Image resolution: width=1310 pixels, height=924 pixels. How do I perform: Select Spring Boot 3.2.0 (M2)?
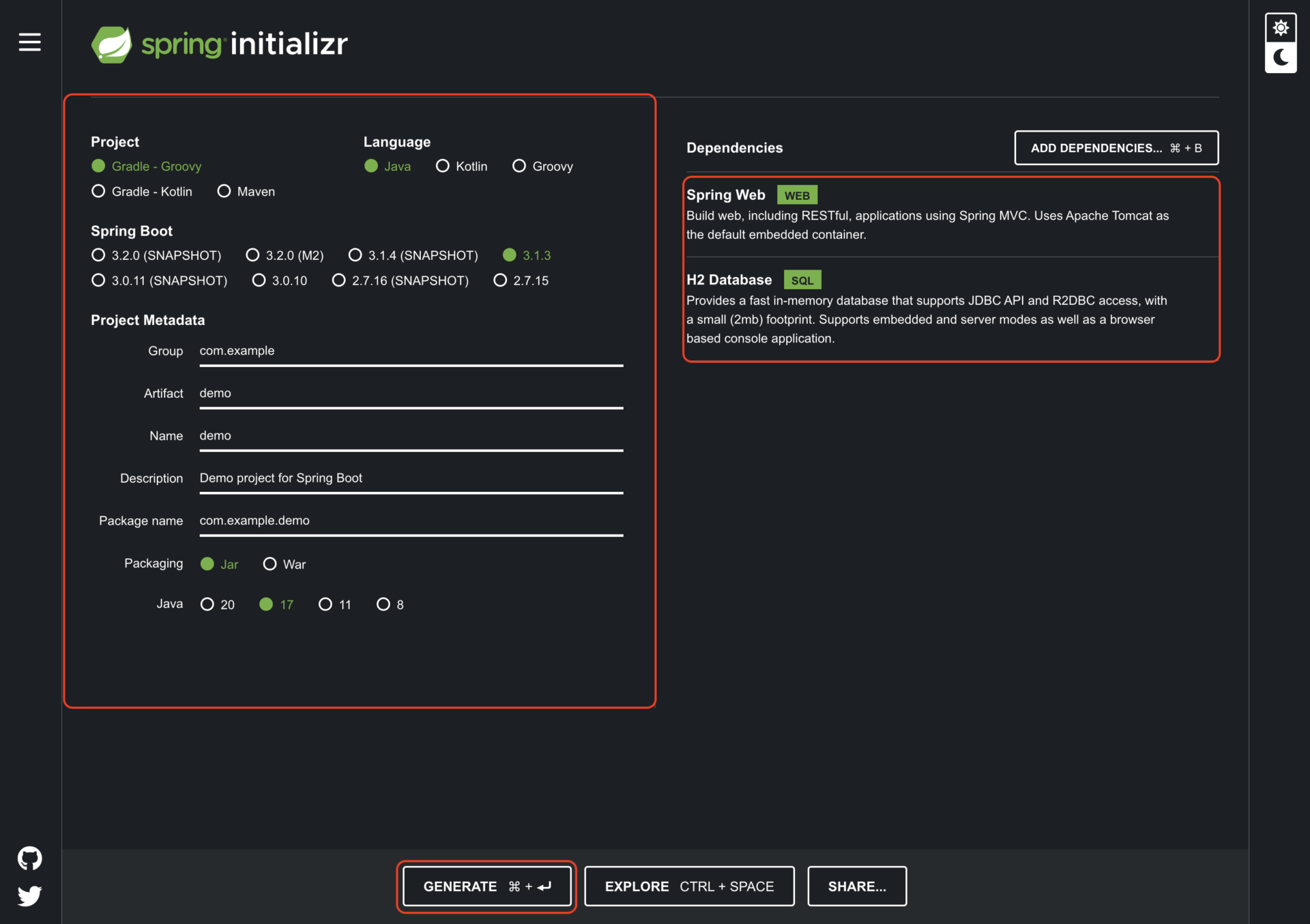click(285, 255)
